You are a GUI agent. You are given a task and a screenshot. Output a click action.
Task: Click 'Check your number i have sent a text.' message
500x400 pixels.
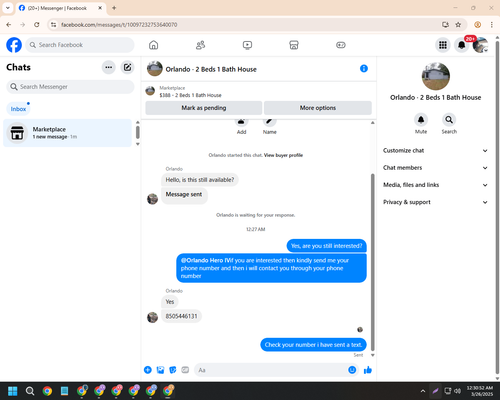[x=313, y=345]
